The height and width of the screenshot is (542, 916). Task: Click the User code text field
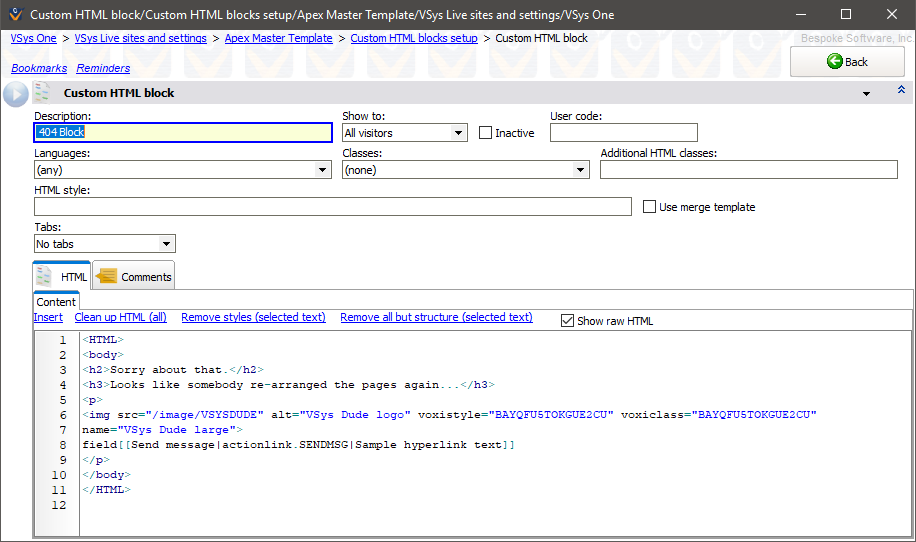623,133
